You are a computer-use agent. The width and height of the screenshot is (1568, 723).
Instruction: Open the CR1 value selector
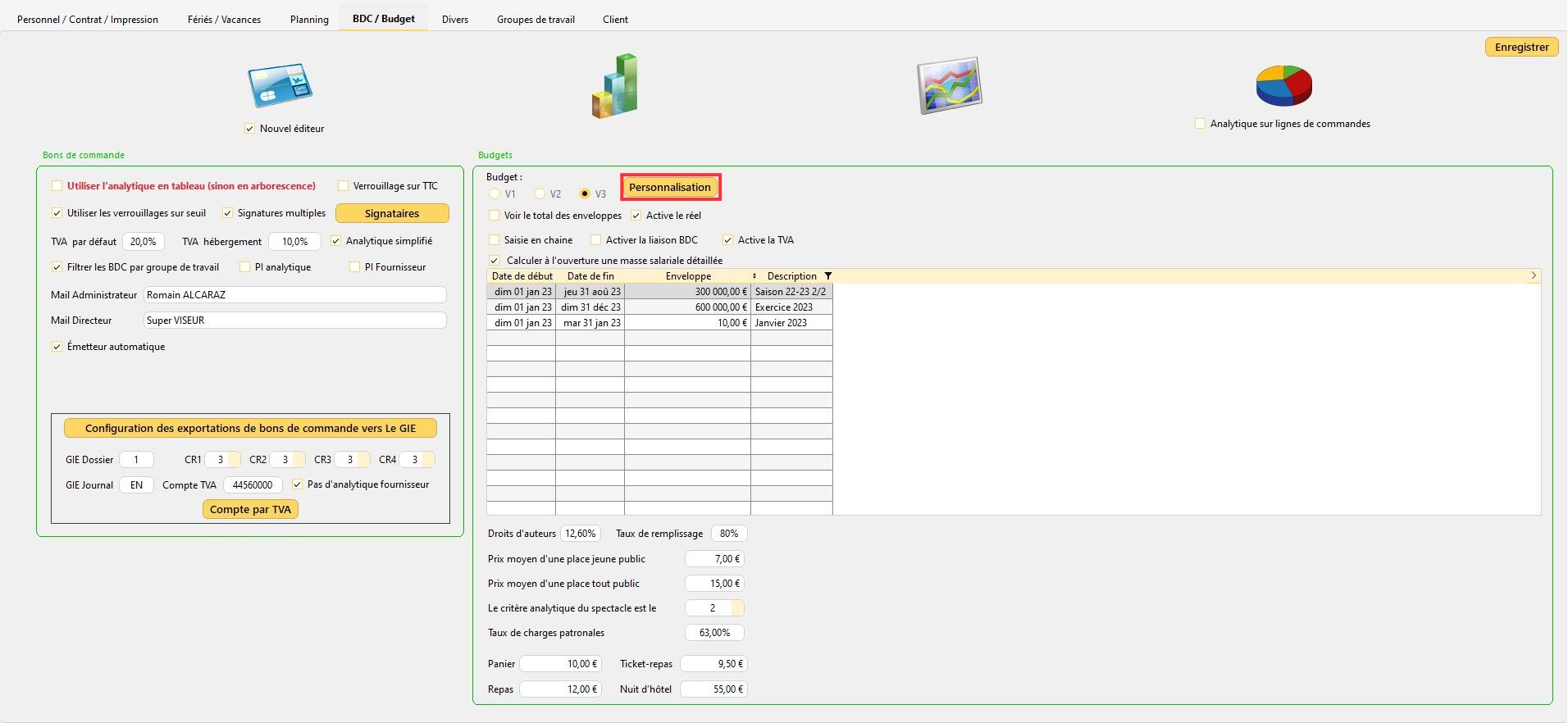234,460
